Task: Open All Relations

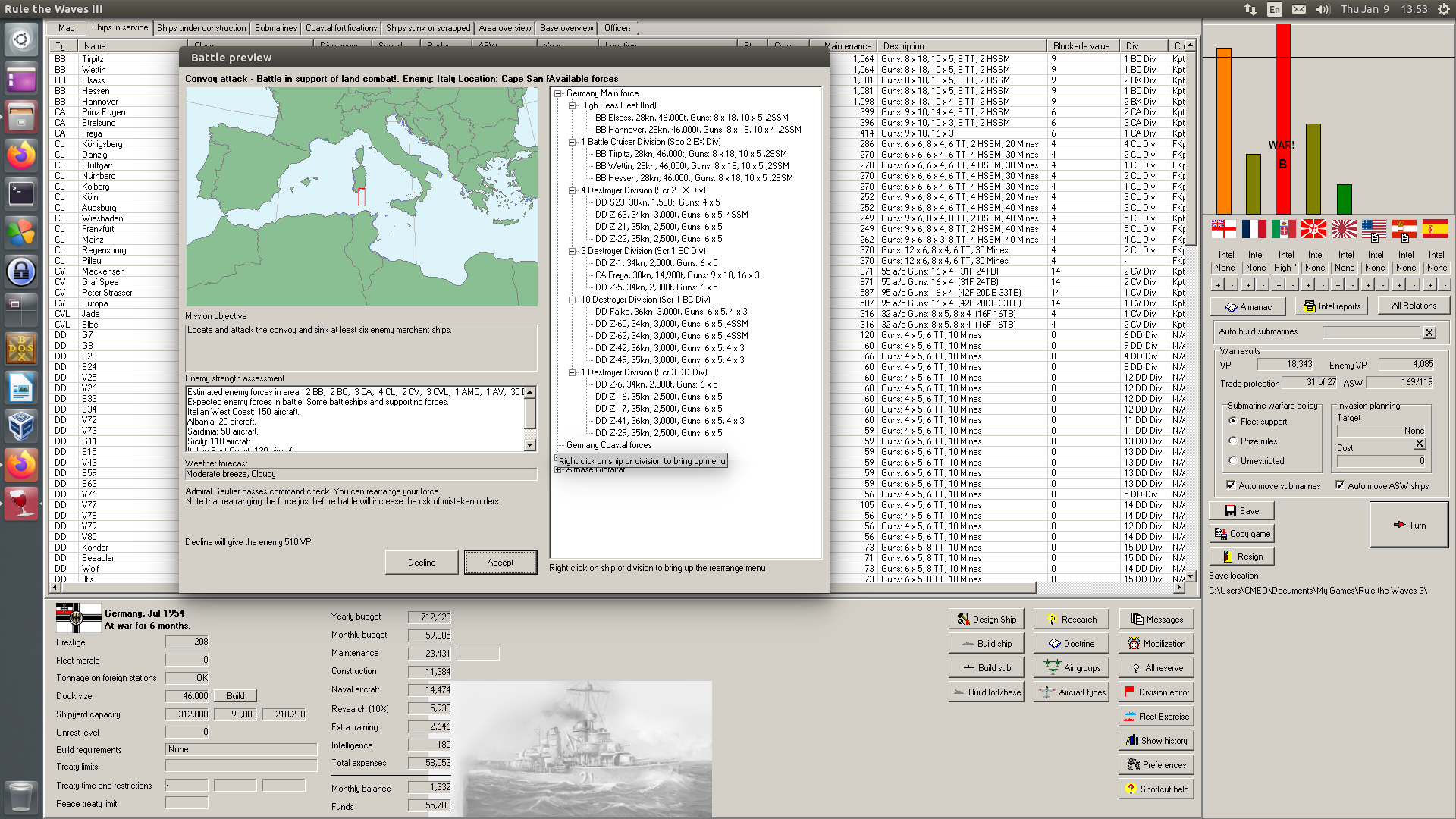Action: click(x=1414, y=306)
